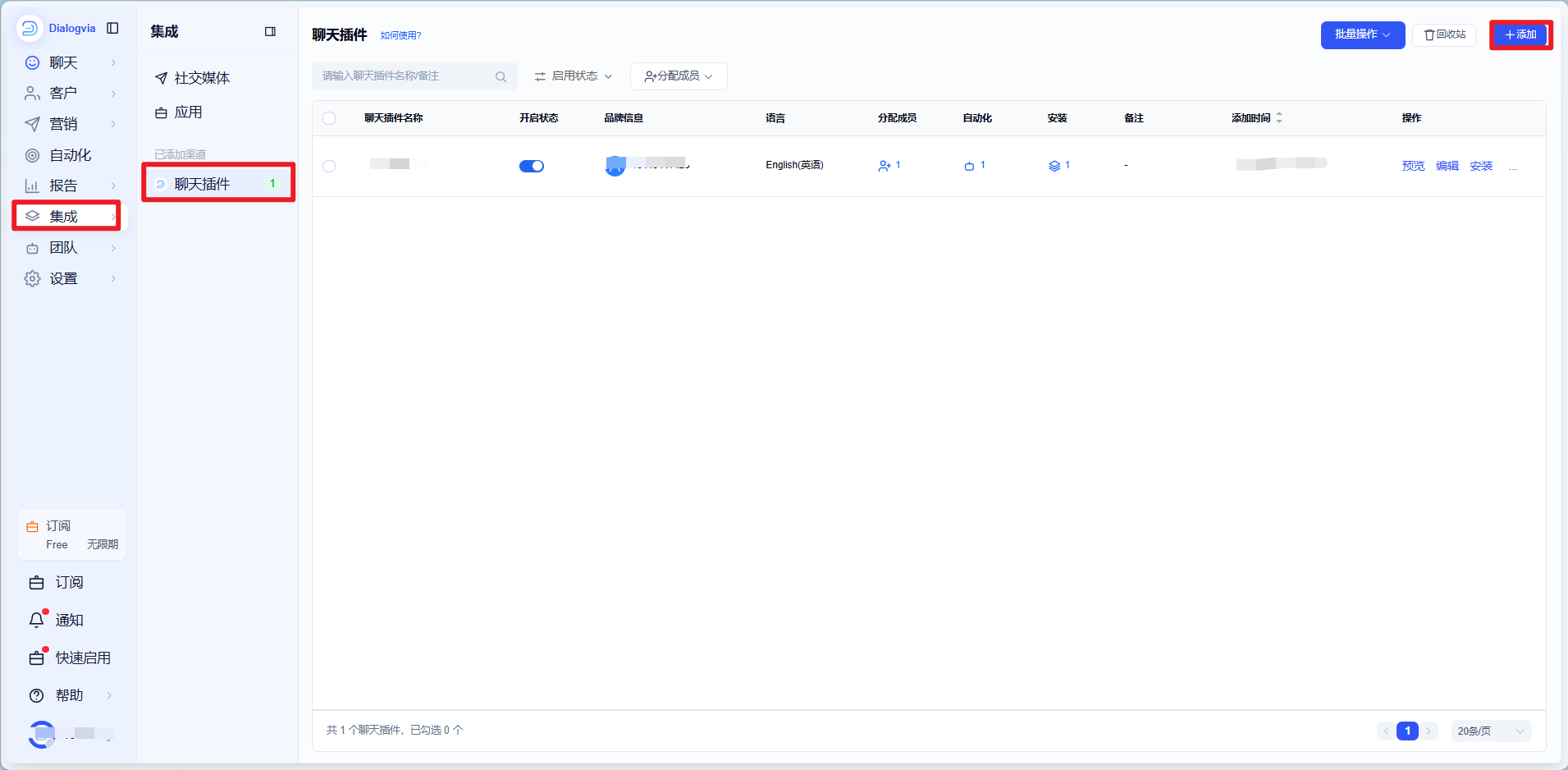
Task: Open the 如何使用? help link
Action: point(400,35)
